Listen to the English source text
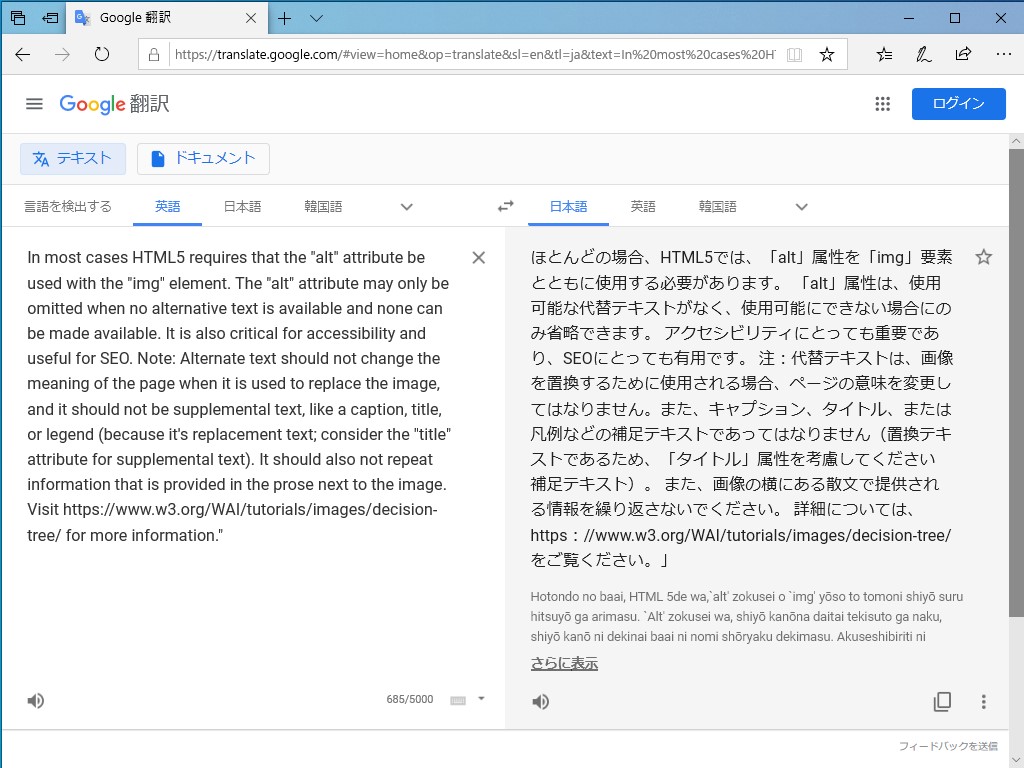 click(x=35, y=700)
